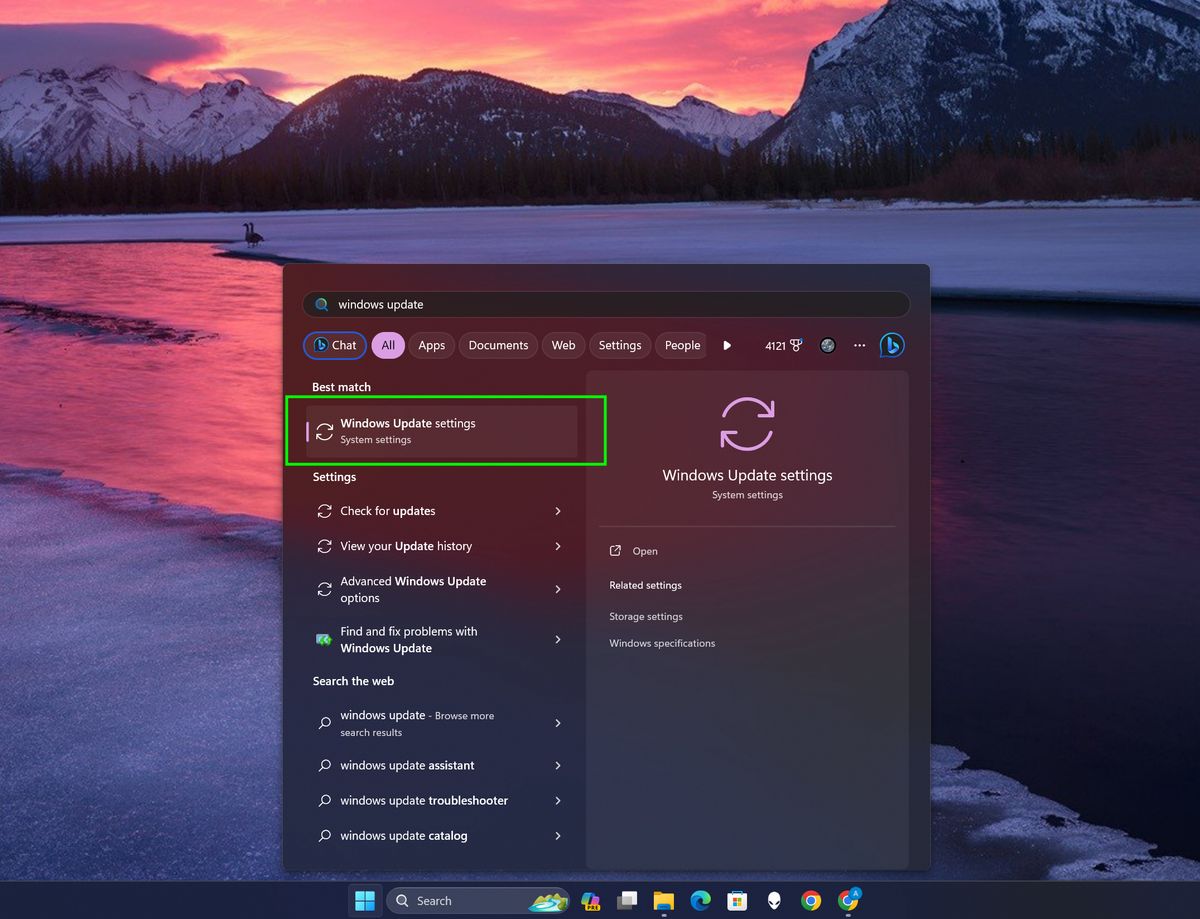Launch the Alienware Command Center taskbar icon

(x=774, y=900)
